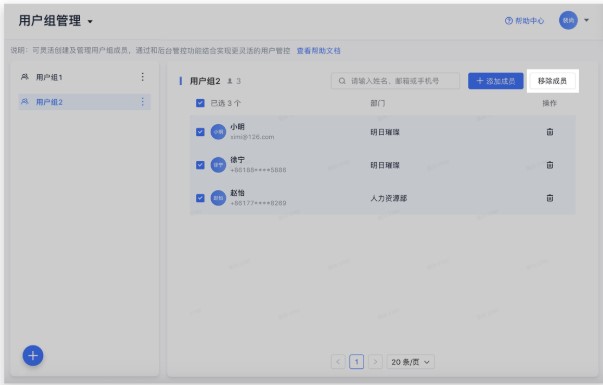Viewport: 603px width, 385px height.
Task: Click the 操作 column header
Action: 549,103
